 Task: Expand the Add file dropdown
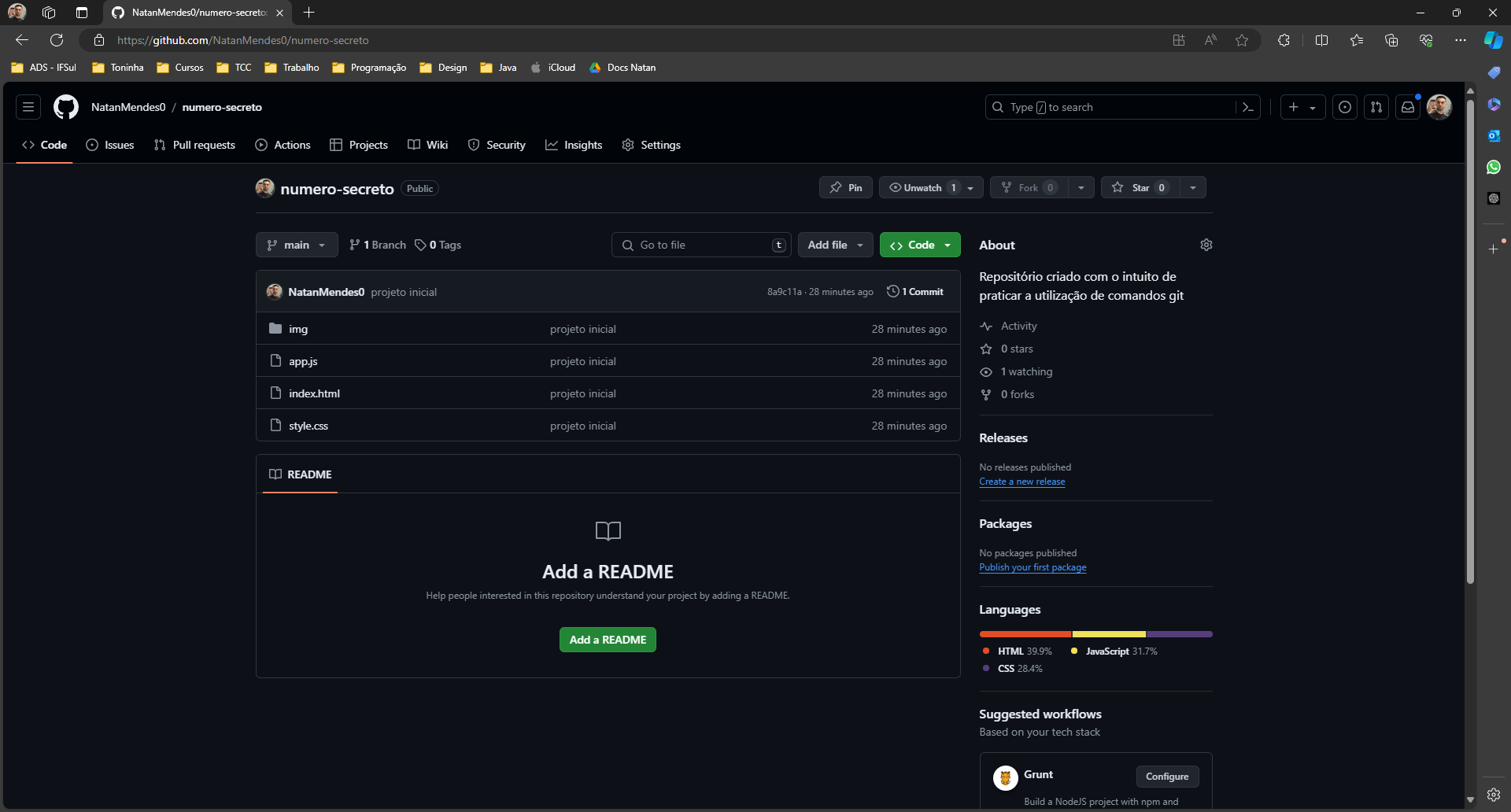836,245
